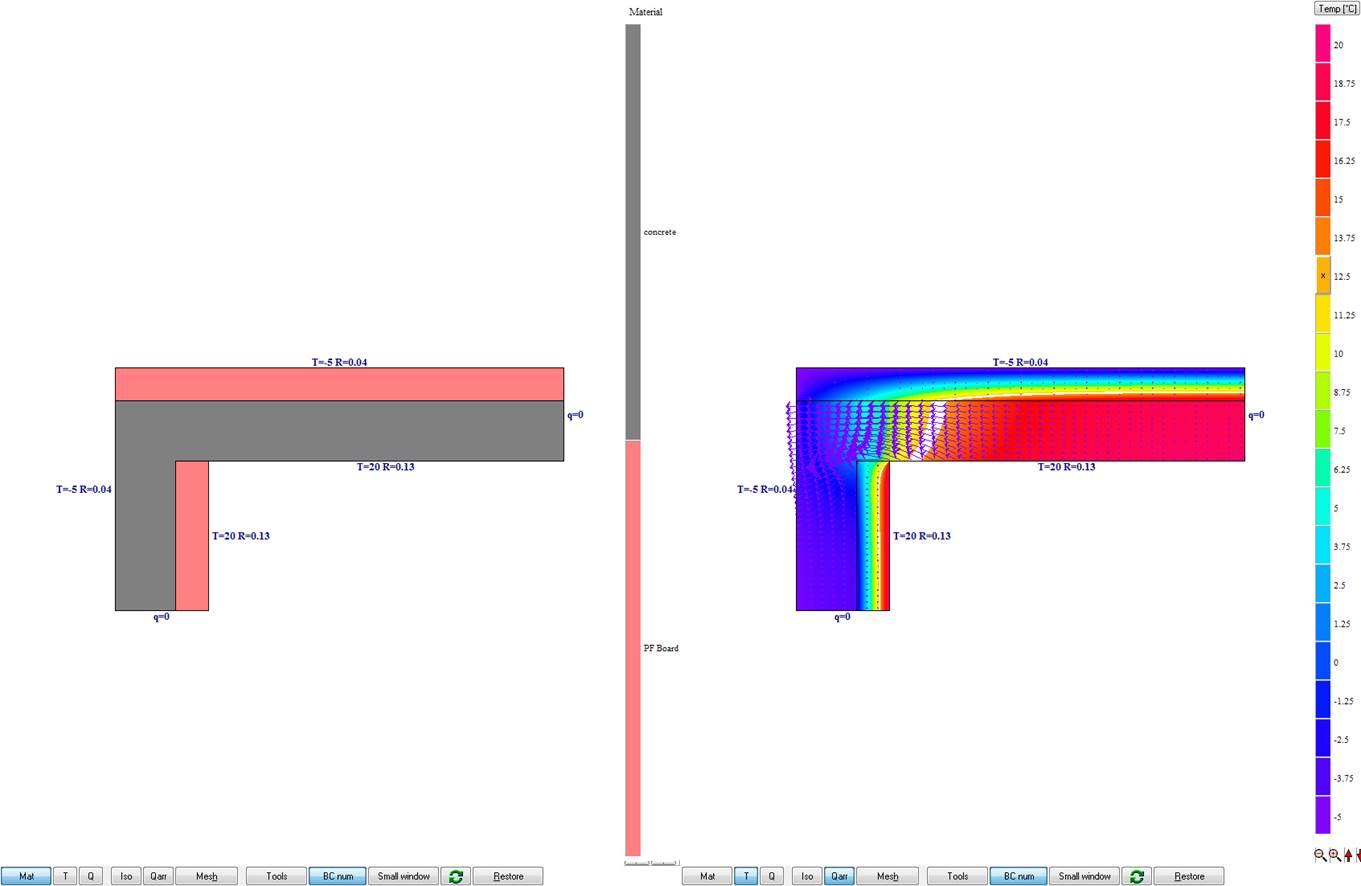Viewport: 1361px width, 886px height.
Task: Click green refresh icon in left toolbar
Action: click(456, 876)
